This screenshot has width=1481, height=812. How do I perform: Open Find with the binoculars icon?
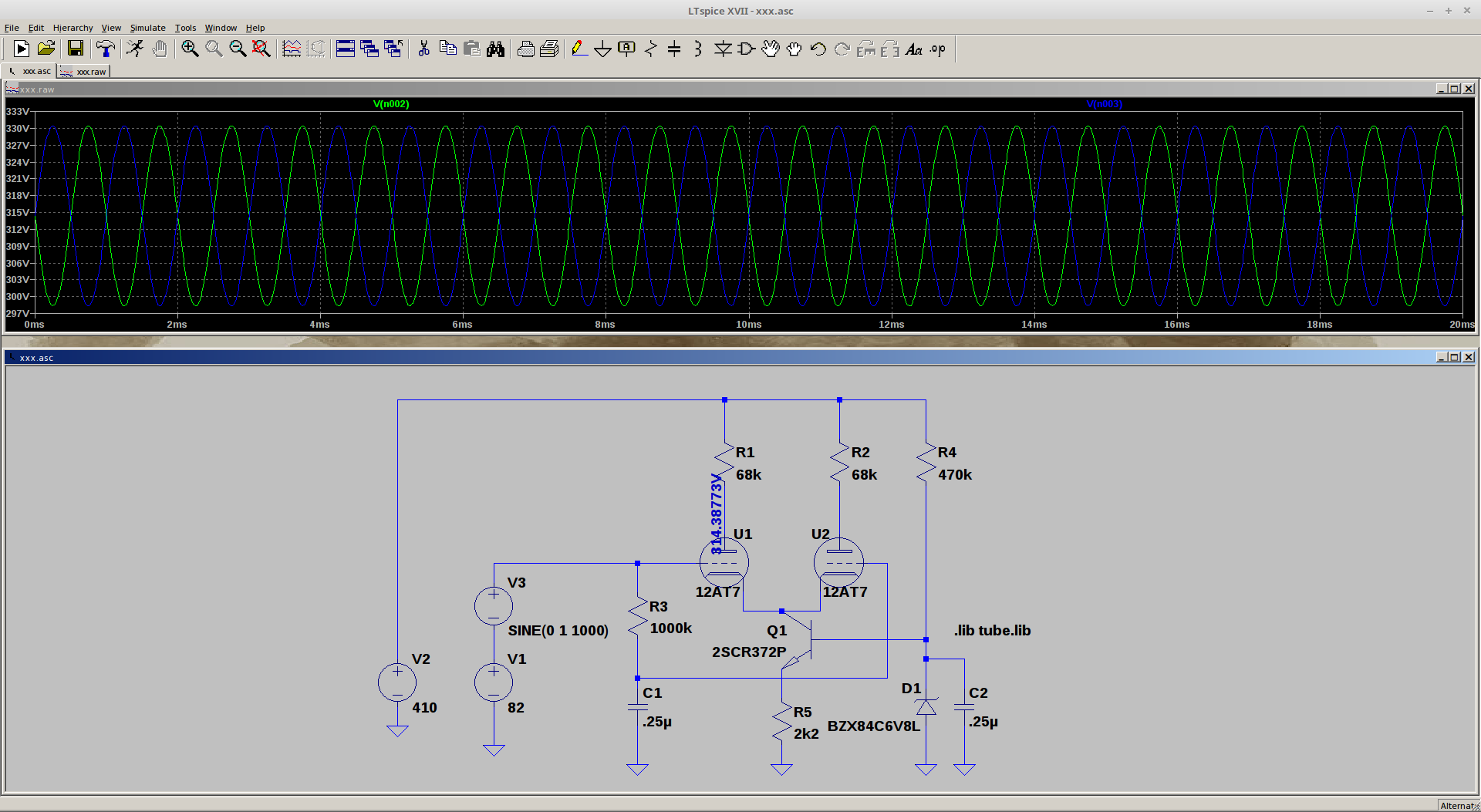pyautogui.click(x=496, y=49)
